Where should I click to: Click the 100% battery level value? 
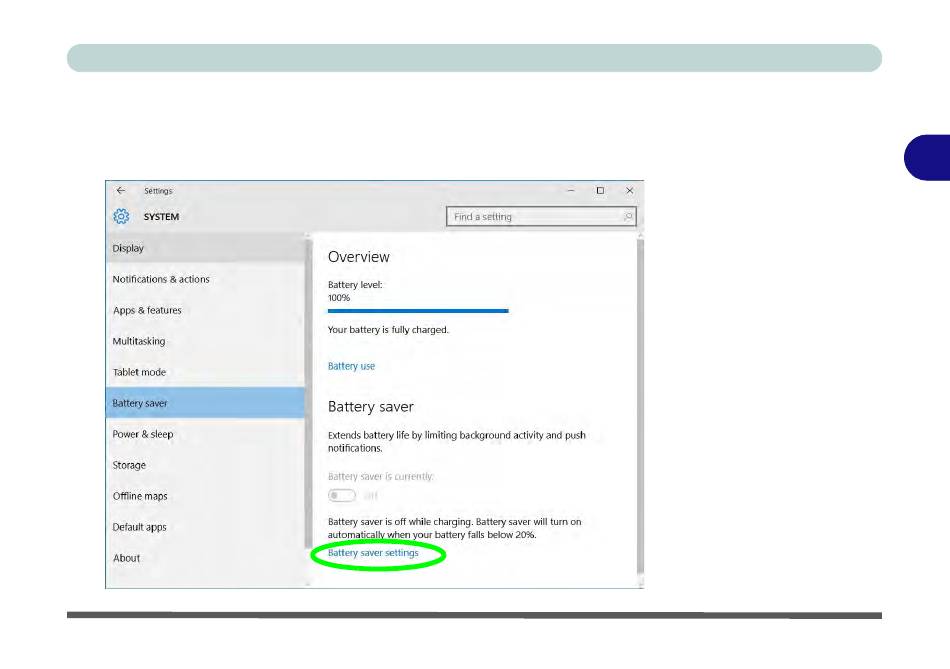pos(339,298)
